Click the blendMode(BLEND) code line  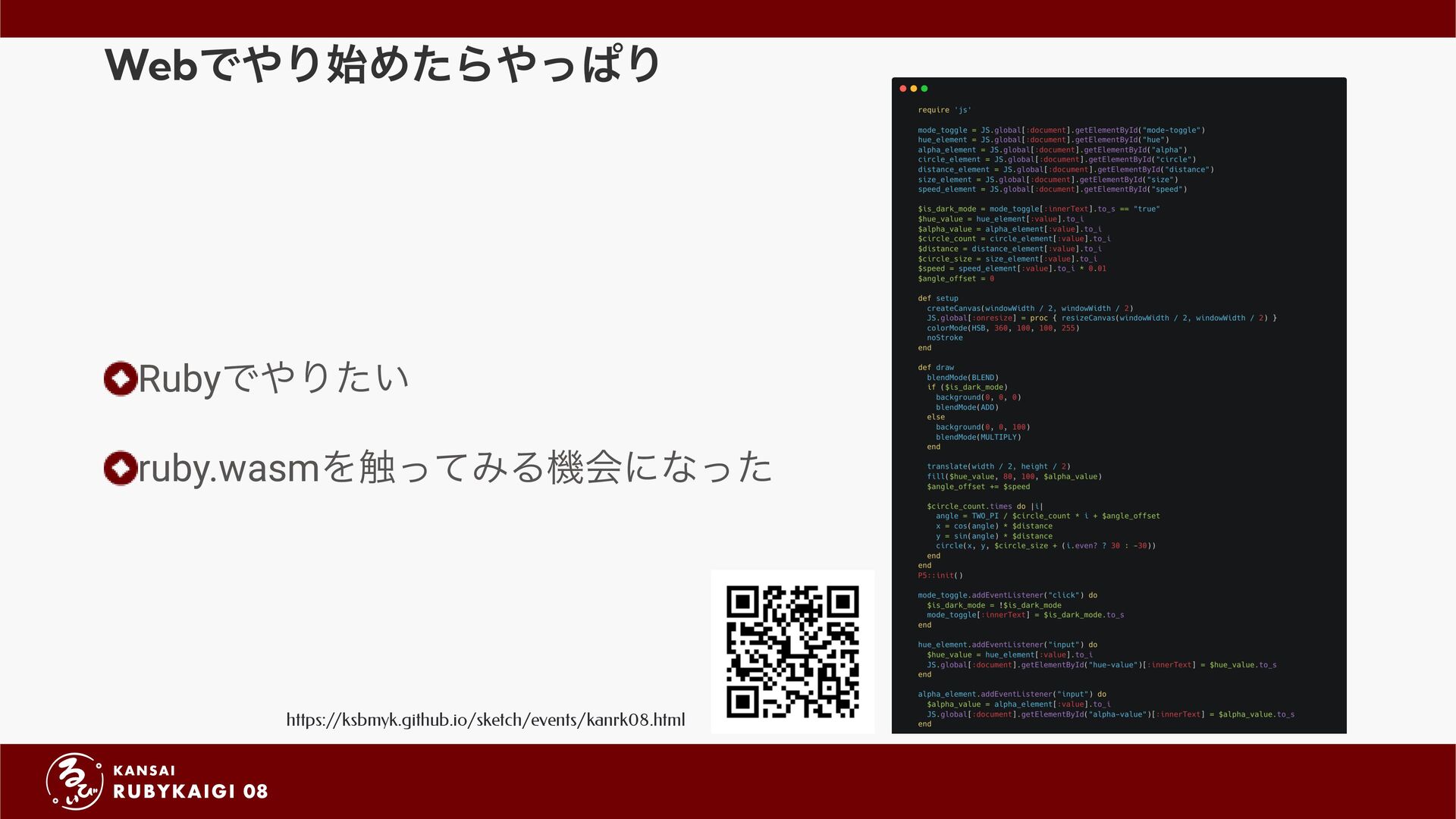(962, 378)
